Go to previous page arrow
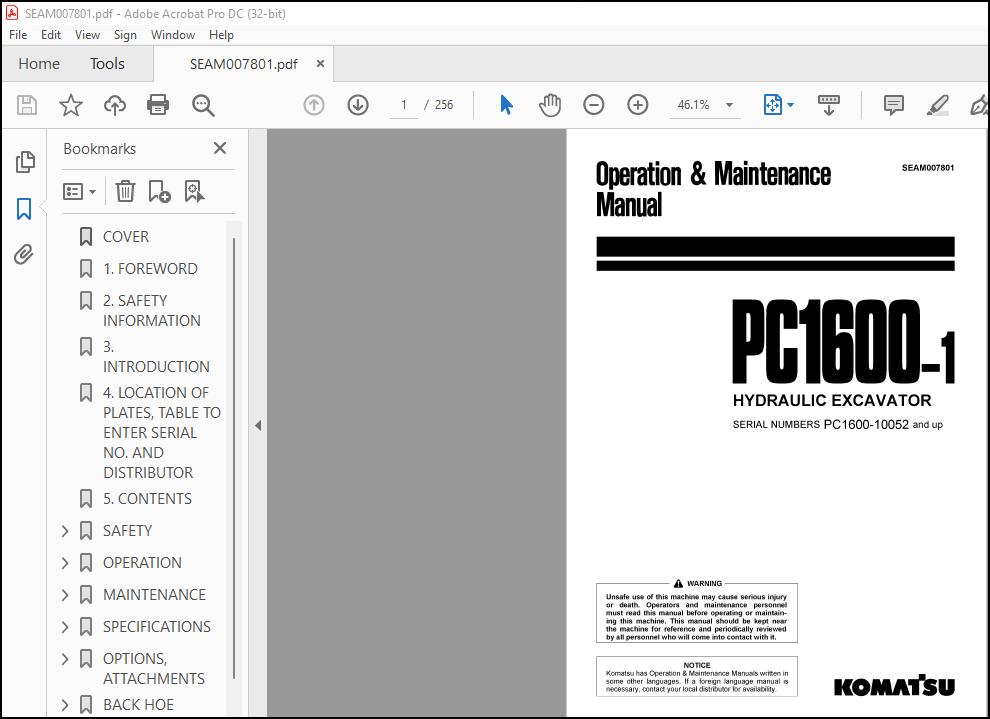 (314, 105)
